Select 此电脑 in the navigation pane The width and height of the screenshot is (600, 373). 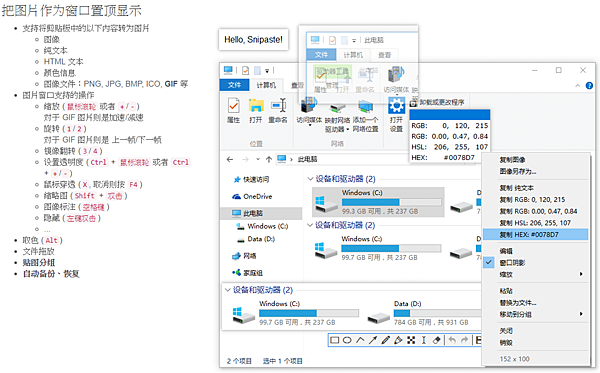click(261, 213)
